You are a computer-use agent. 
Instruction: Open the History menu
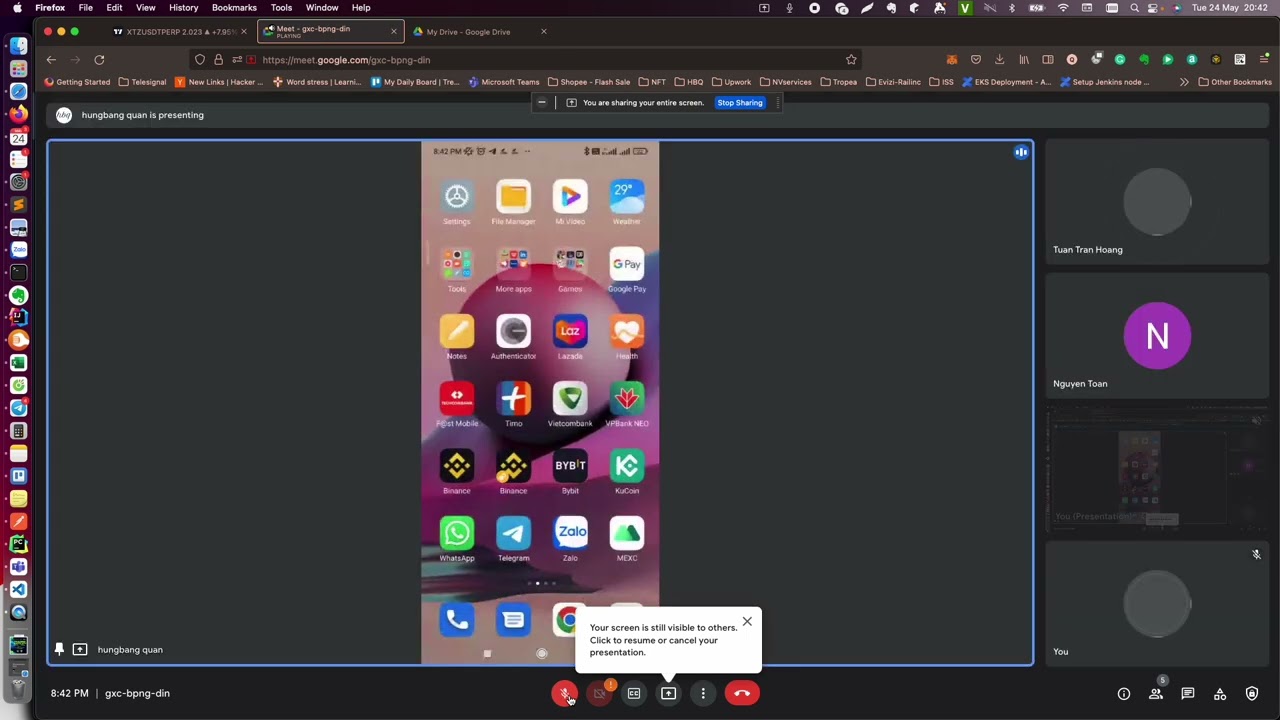183,8
